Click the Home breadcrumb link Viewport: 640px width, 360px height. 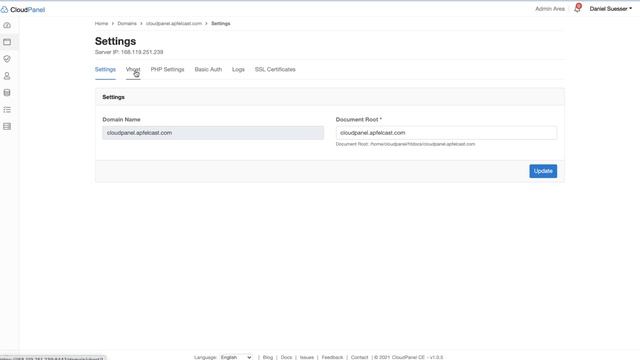[101, 23]
